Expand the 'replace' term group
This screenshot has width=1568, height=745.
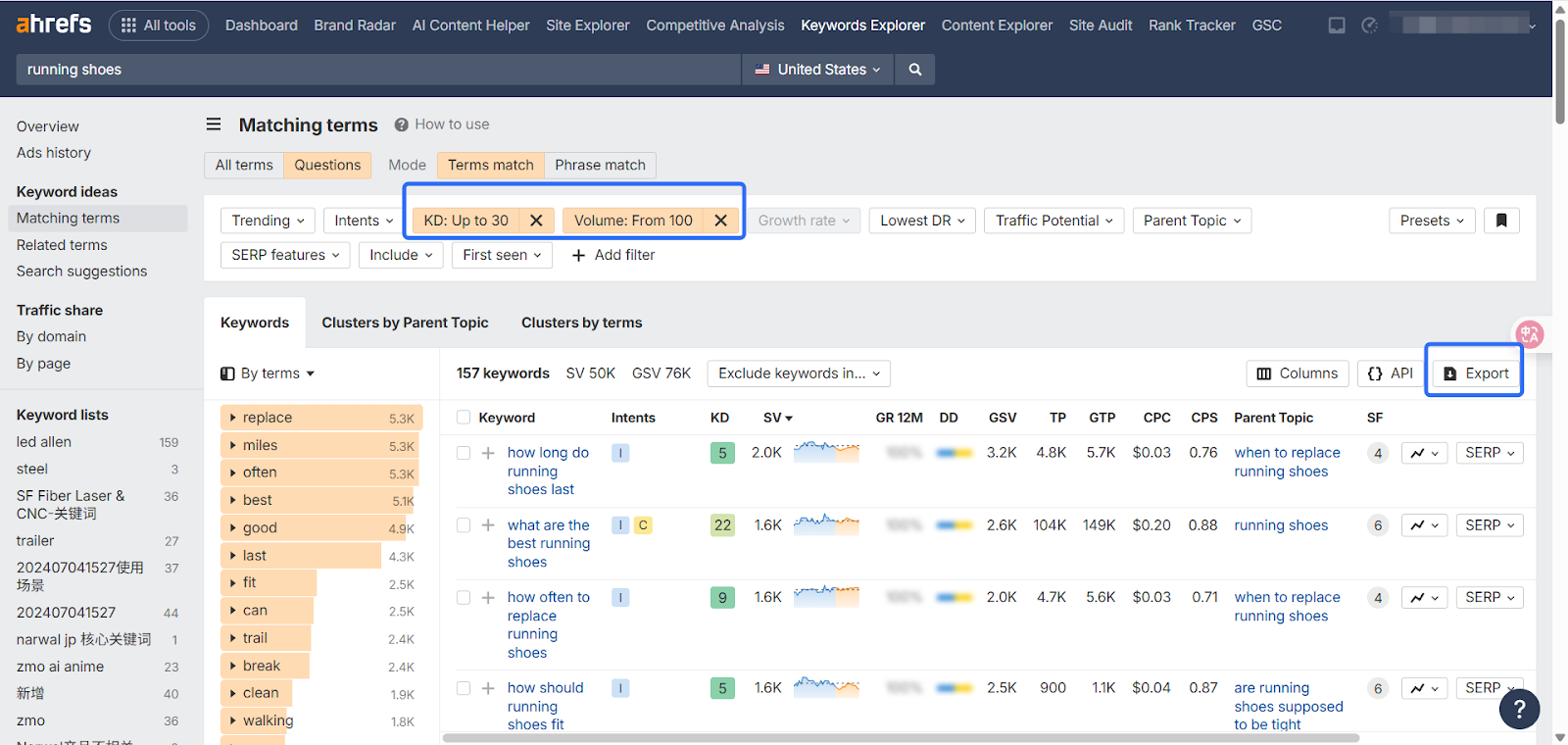click(233, 418)
